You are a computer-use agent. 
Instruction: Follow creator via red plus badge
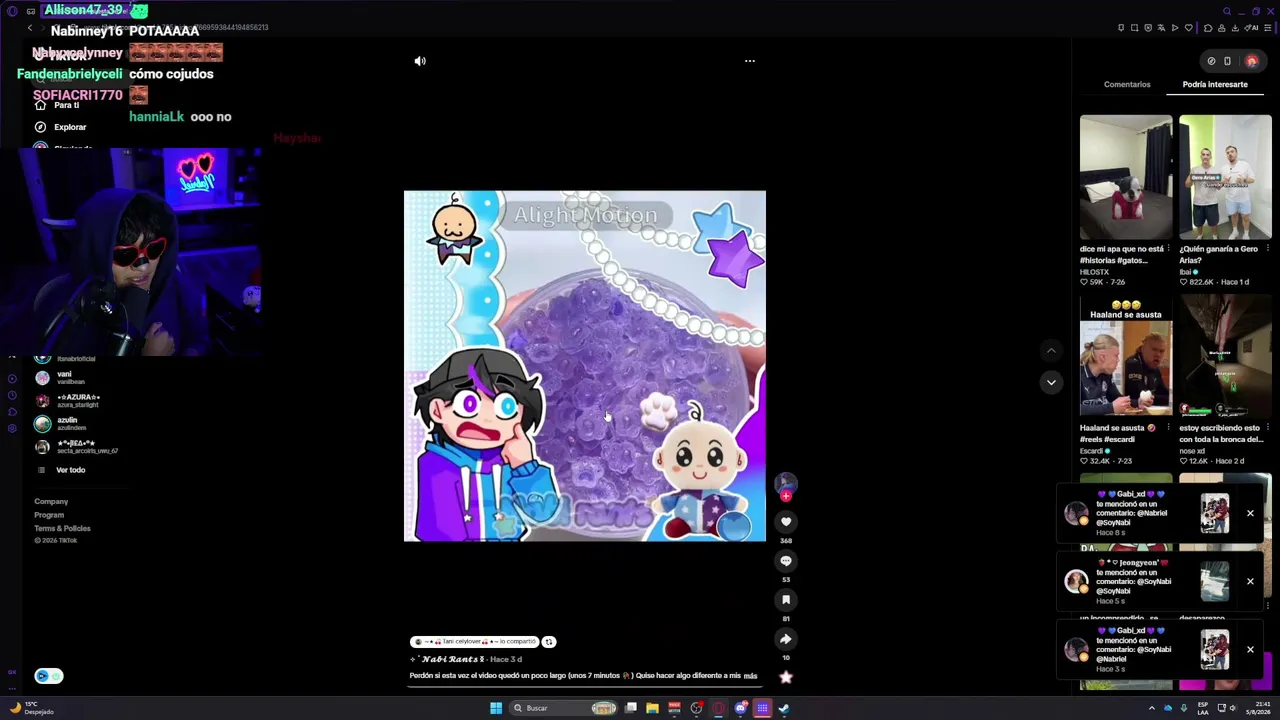pos(786,496)
